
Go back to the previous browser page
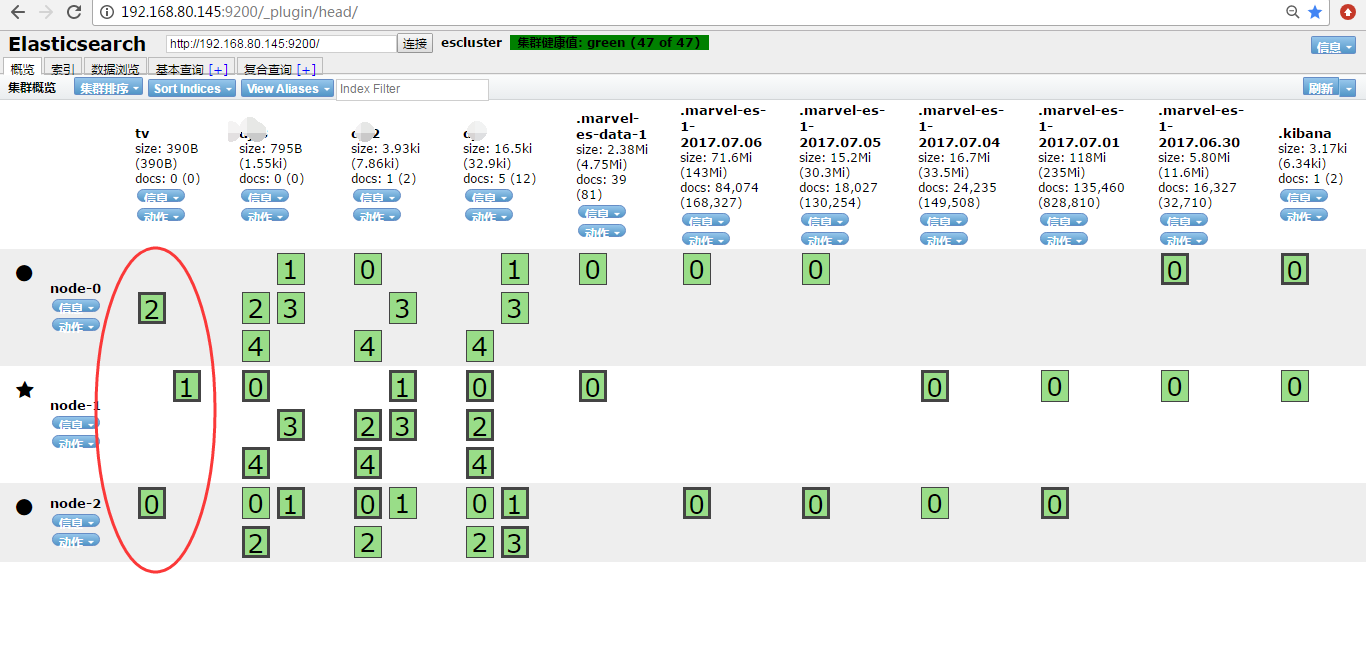[17, 12]
